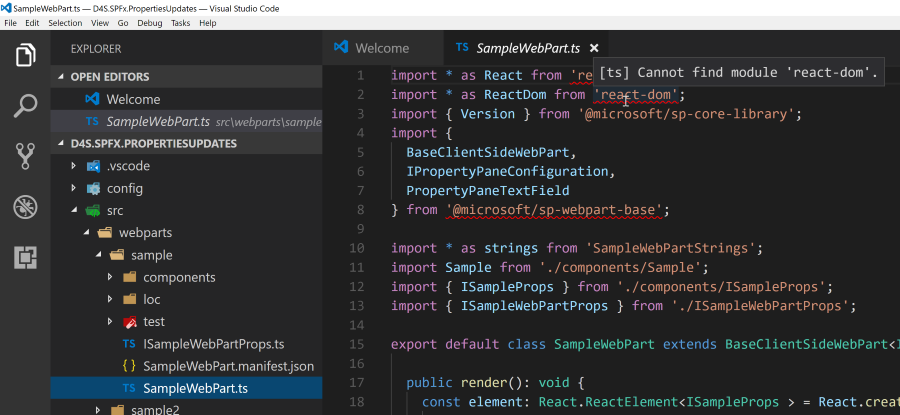Image resolution: width=900 pixels, height=415 pixels.
Task: Click the red test folder icon
Action: [x=130, y=322]
